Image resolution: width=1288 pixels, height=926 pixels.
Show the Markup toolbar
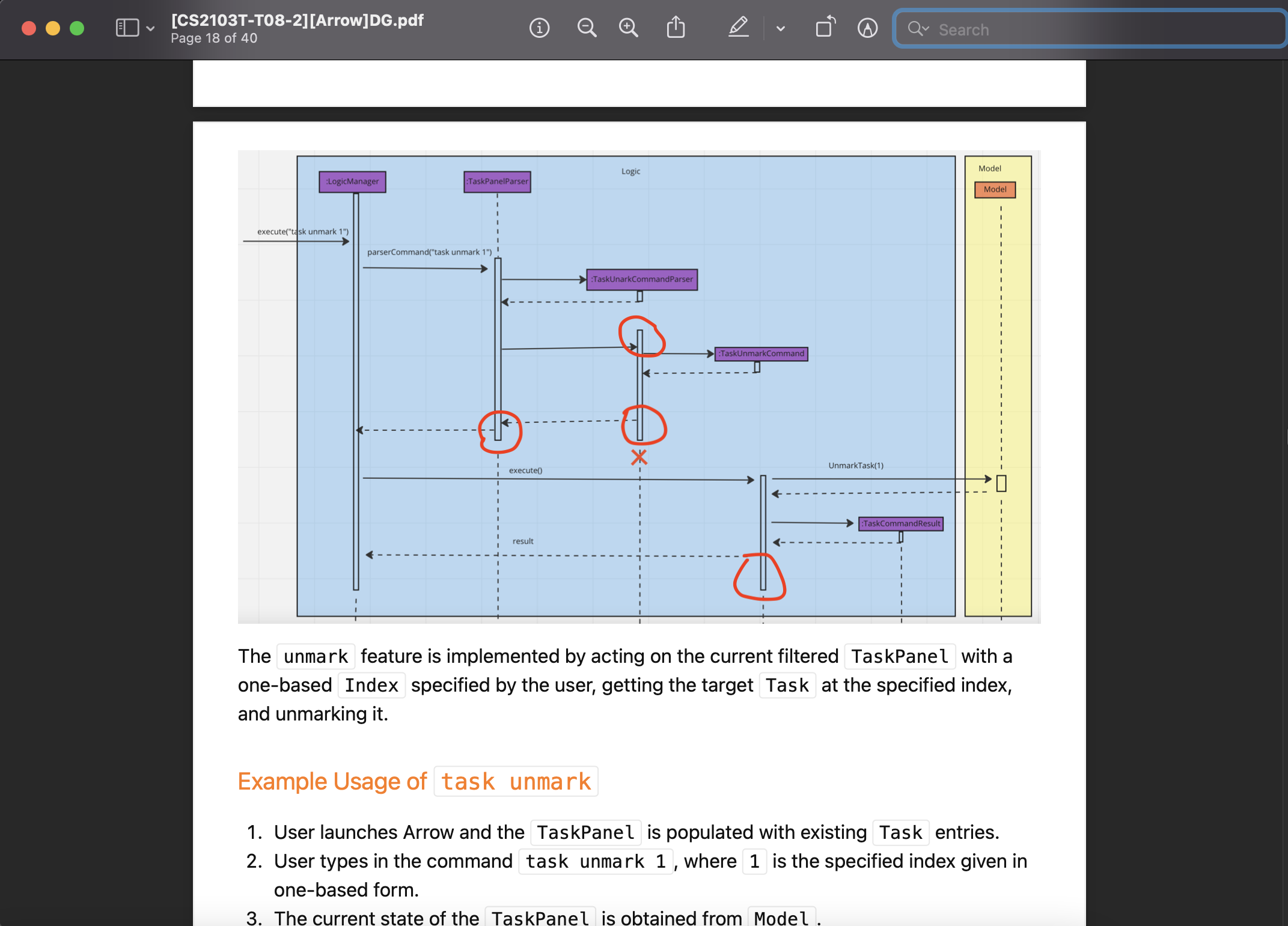point(867,28)
